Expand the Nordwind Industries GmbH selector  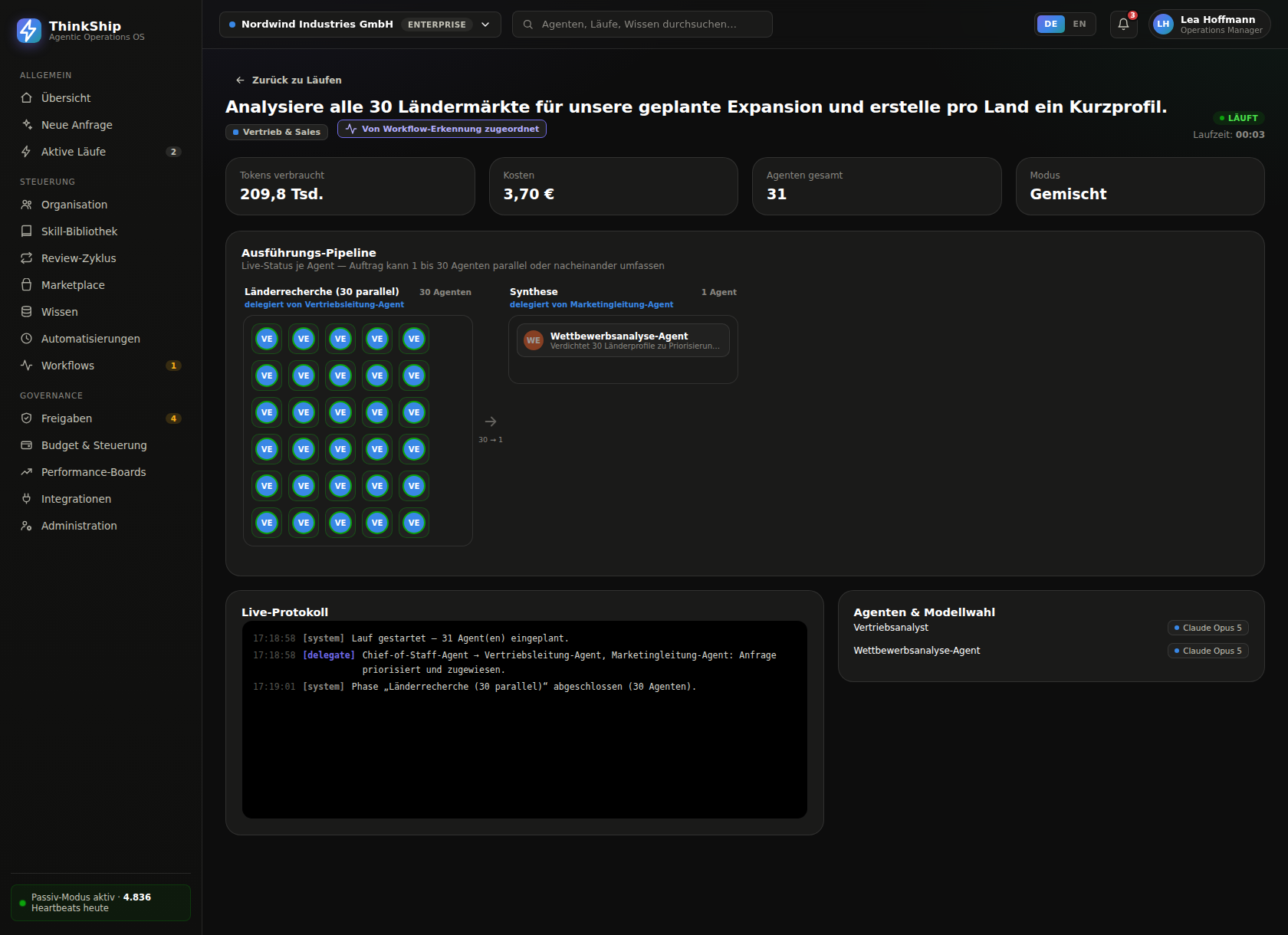point(360,25)
